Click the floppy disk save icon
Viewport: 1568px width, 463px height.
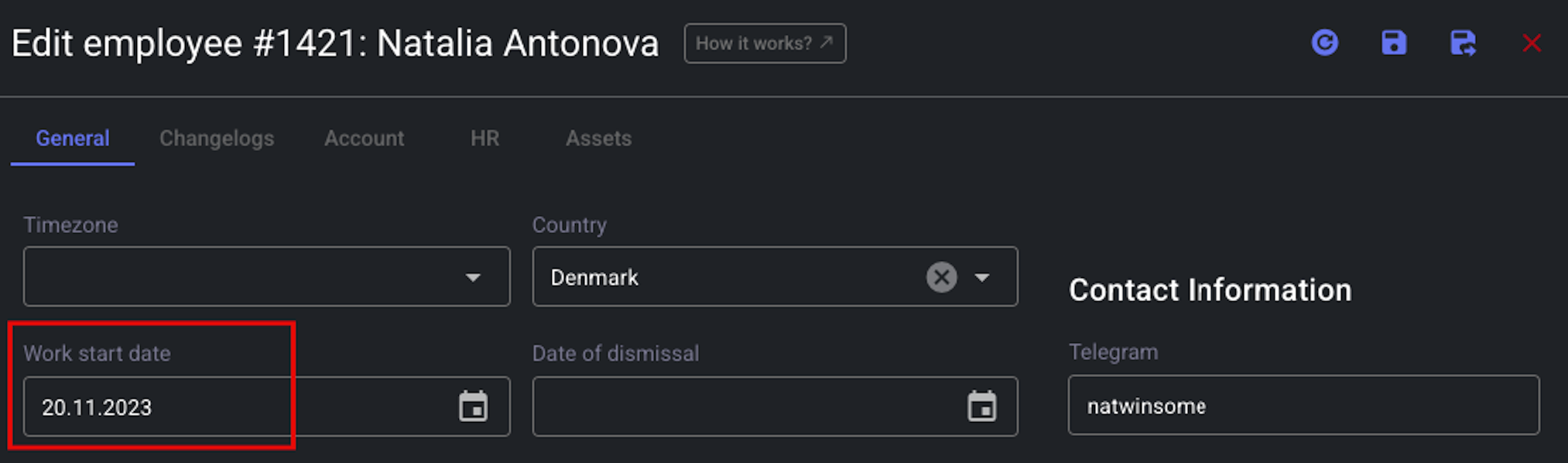click(1394, 43)
